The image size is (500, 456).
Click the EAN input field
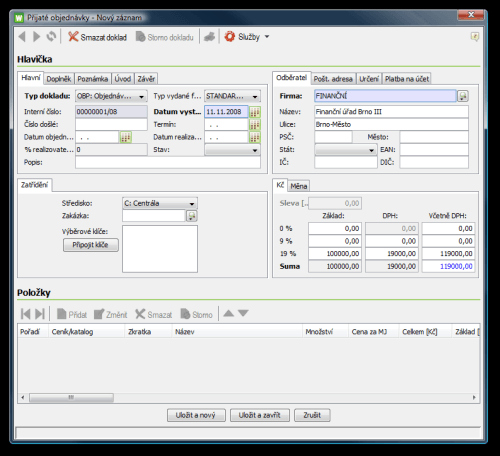(x=434, y=150)
